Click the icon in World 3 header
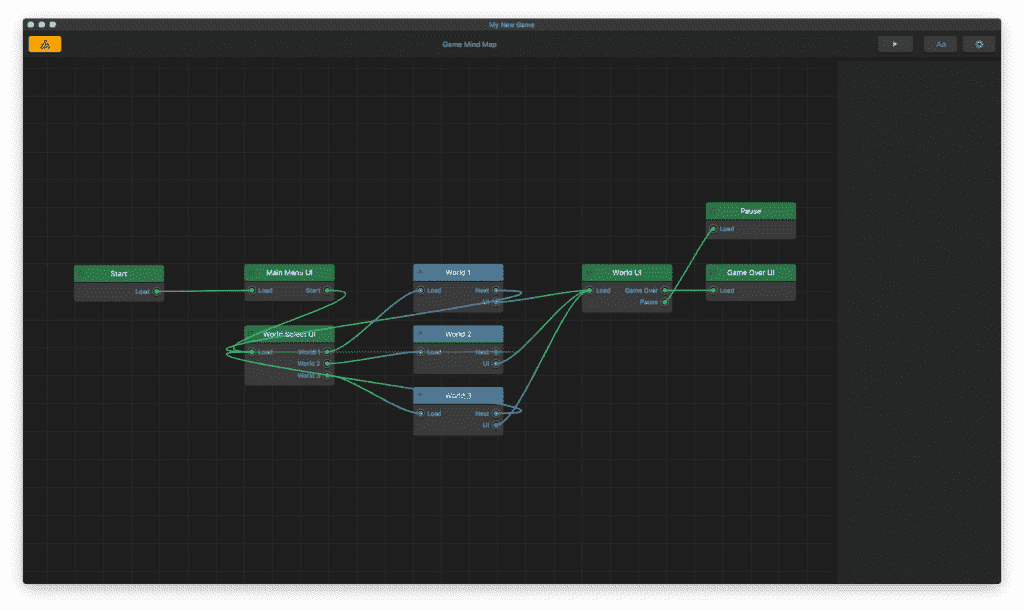This screenshot has height=611, width=1024. [420, 395]
